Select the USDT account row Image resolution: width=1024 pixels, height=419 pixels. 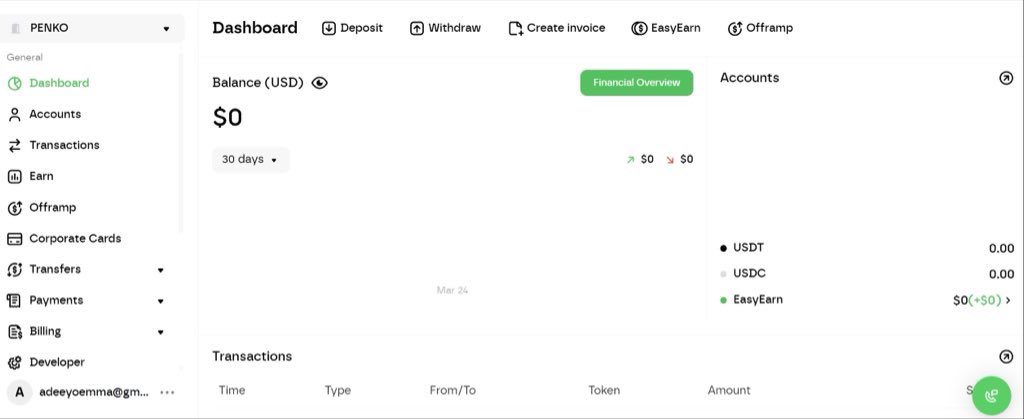point(867,248)
